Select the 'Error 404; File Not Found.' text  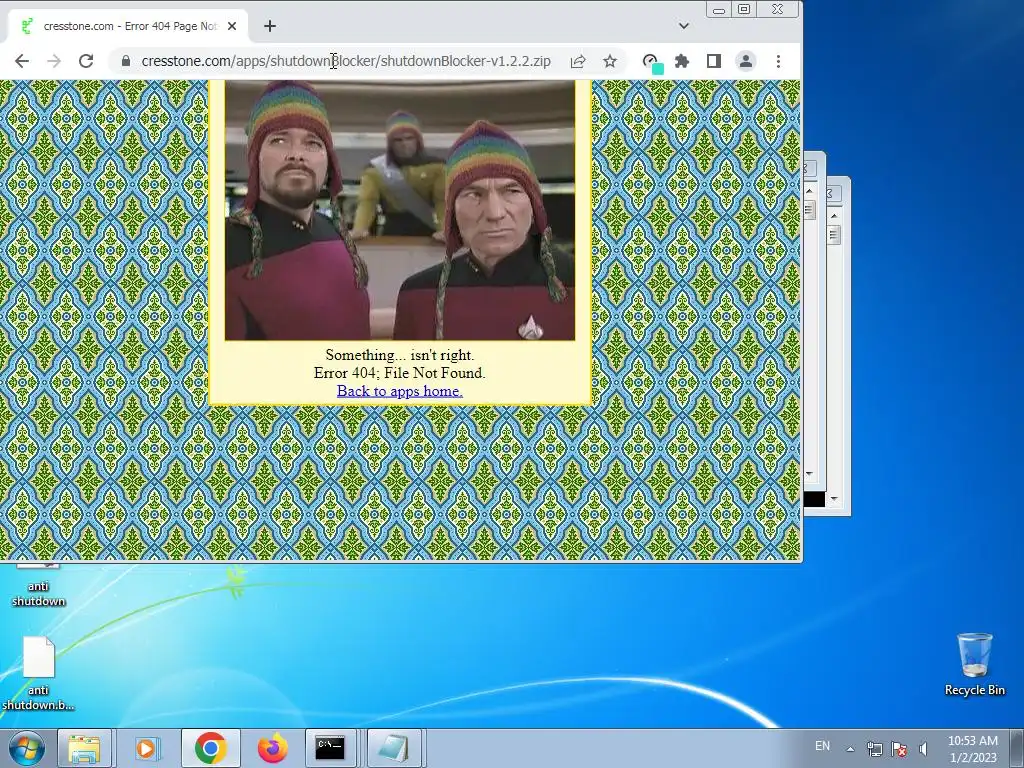point(400,373)
